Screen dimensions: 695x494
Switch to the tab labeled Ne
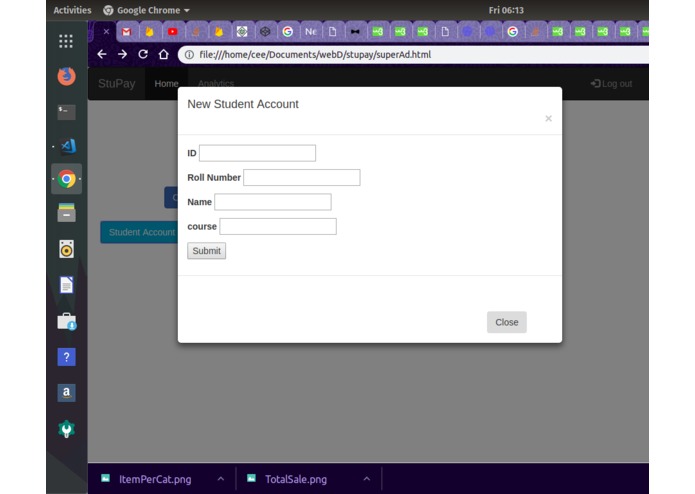coord(311,31)
